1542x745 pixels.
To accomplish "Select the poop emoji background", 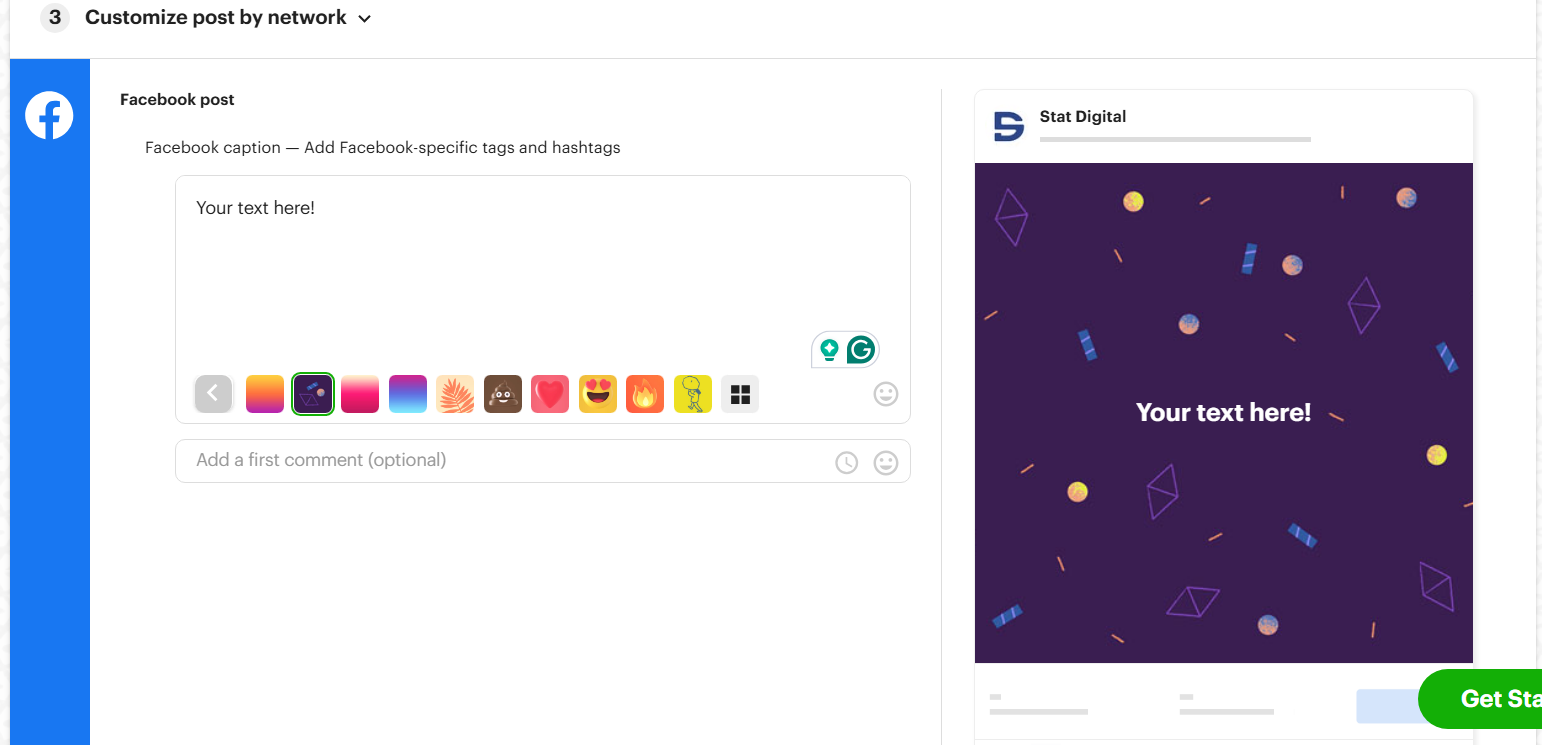I will [x=503, y=394].
